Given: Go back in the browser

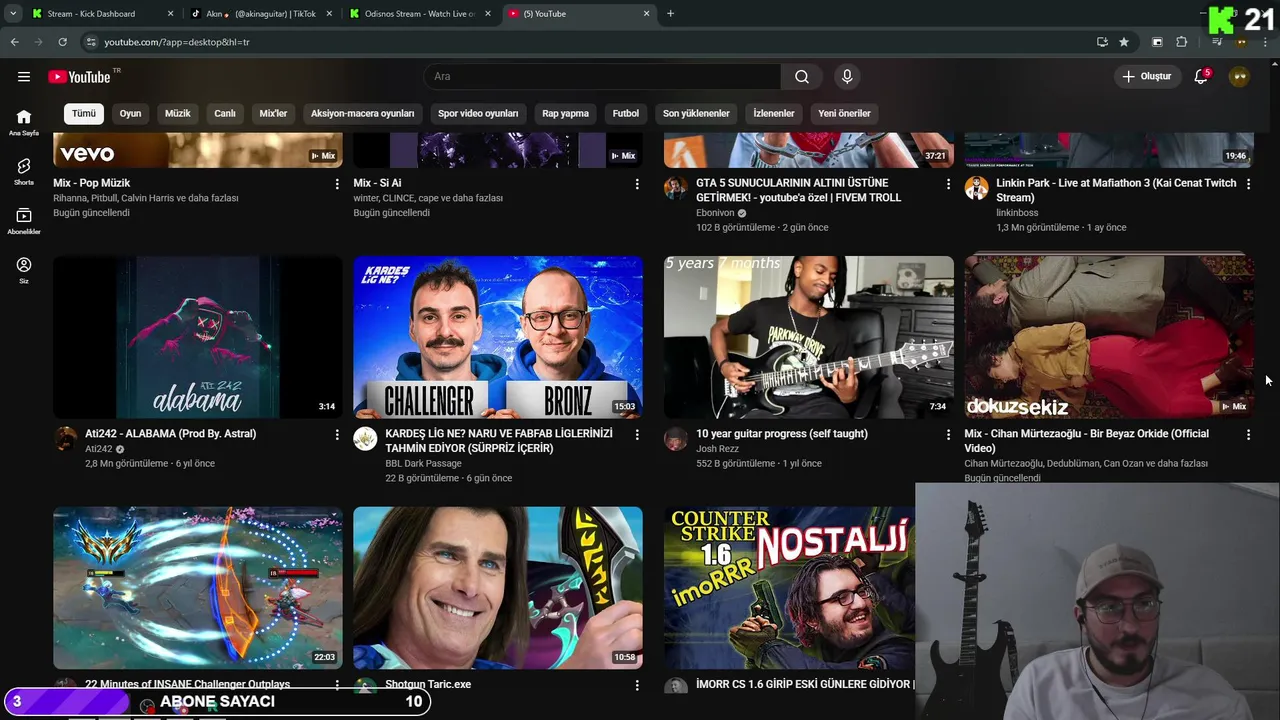Looking at the screenshot, I should pos(15,42).
